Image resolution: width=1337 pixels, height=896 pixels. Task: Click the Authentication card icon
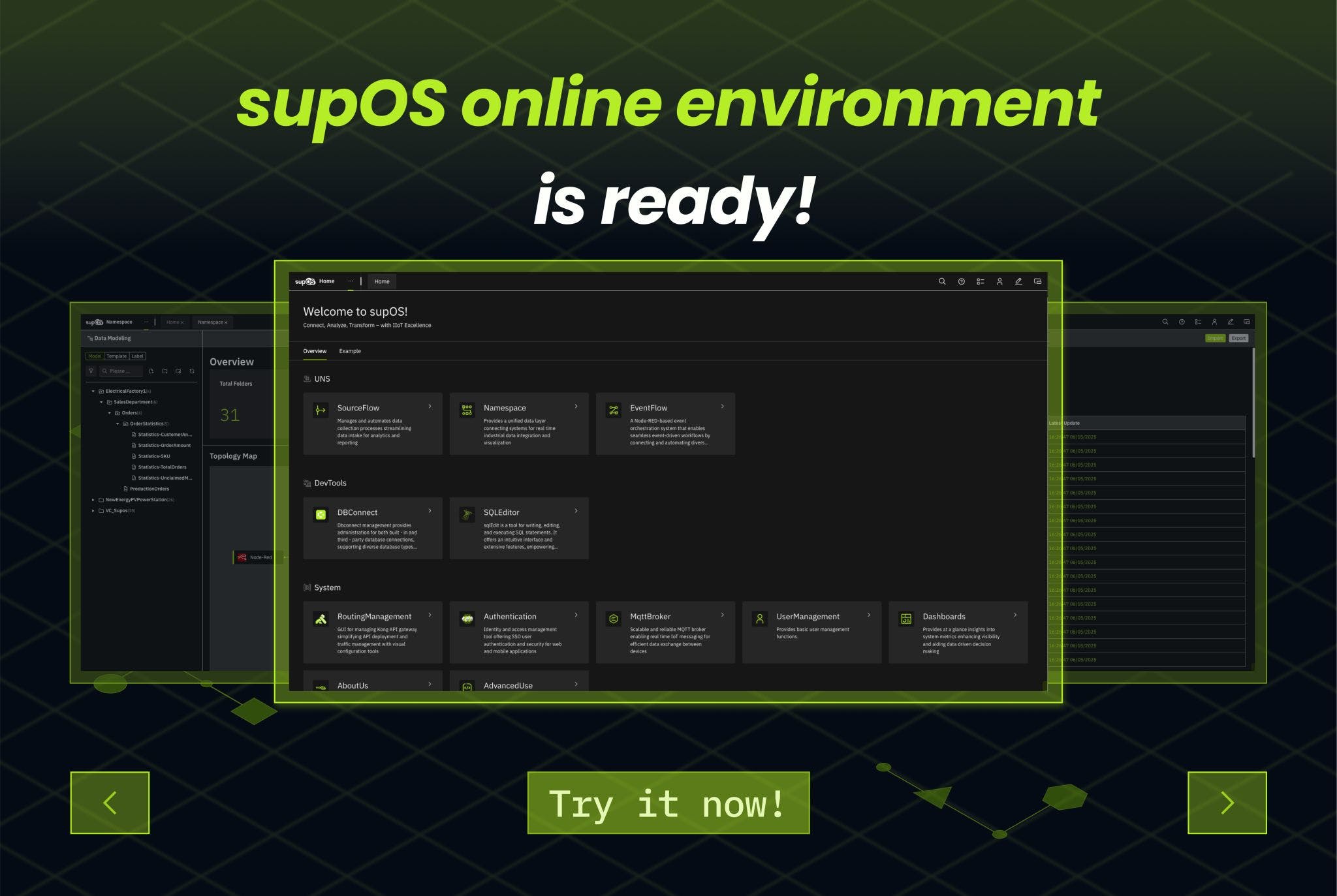467,619
